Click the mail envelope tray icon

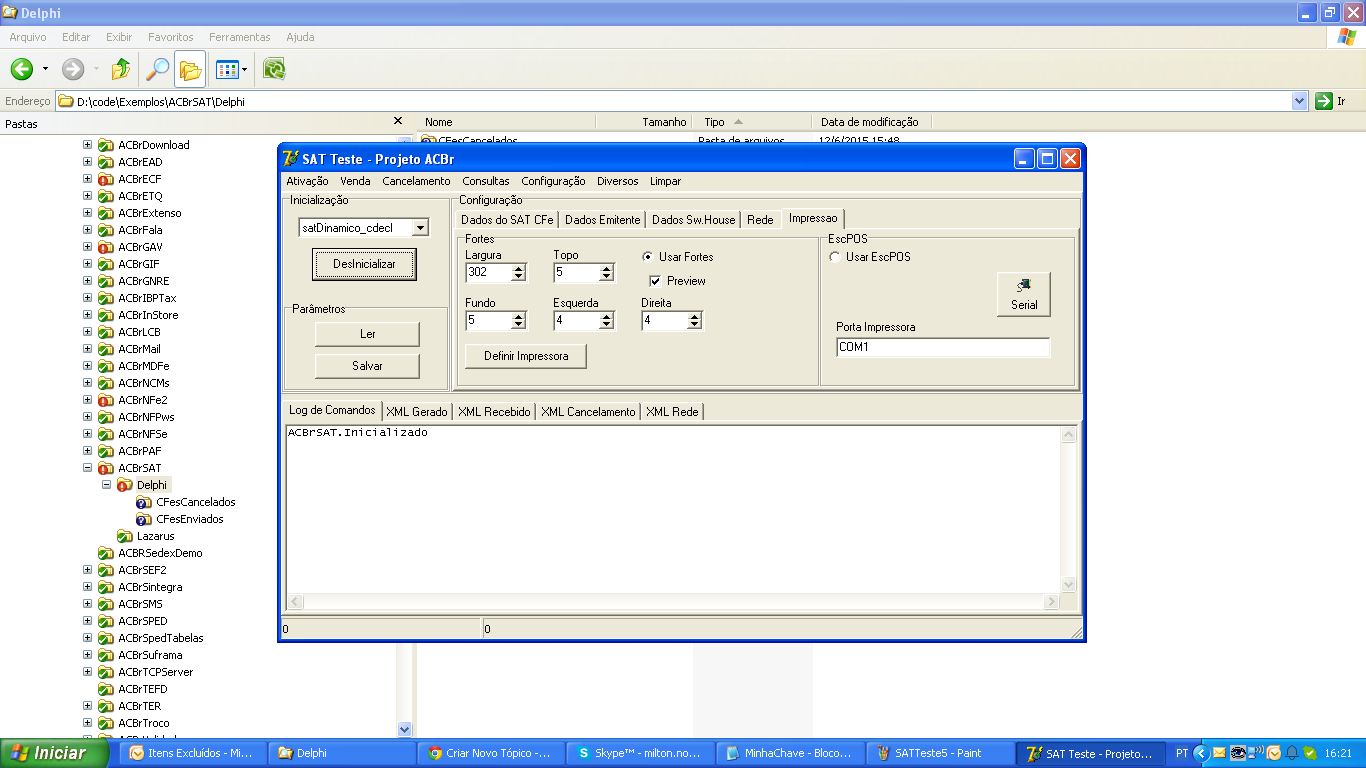point(1219,753)
